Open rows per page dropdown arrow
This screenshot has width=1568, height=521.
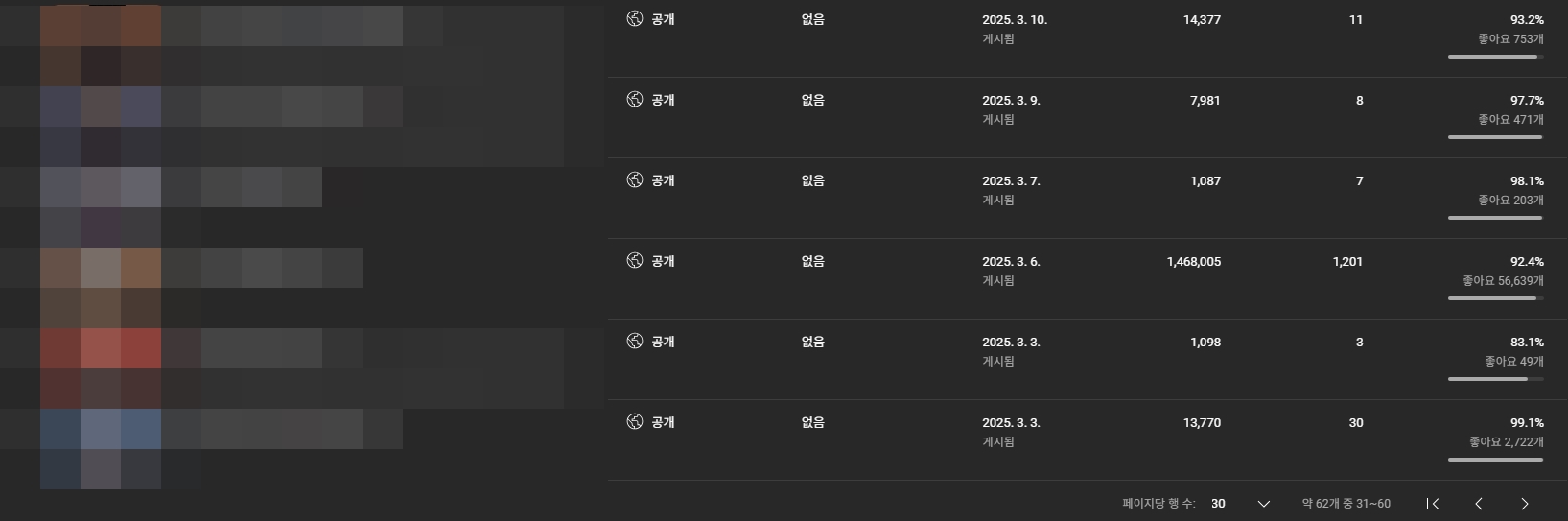coord(1263,504)
